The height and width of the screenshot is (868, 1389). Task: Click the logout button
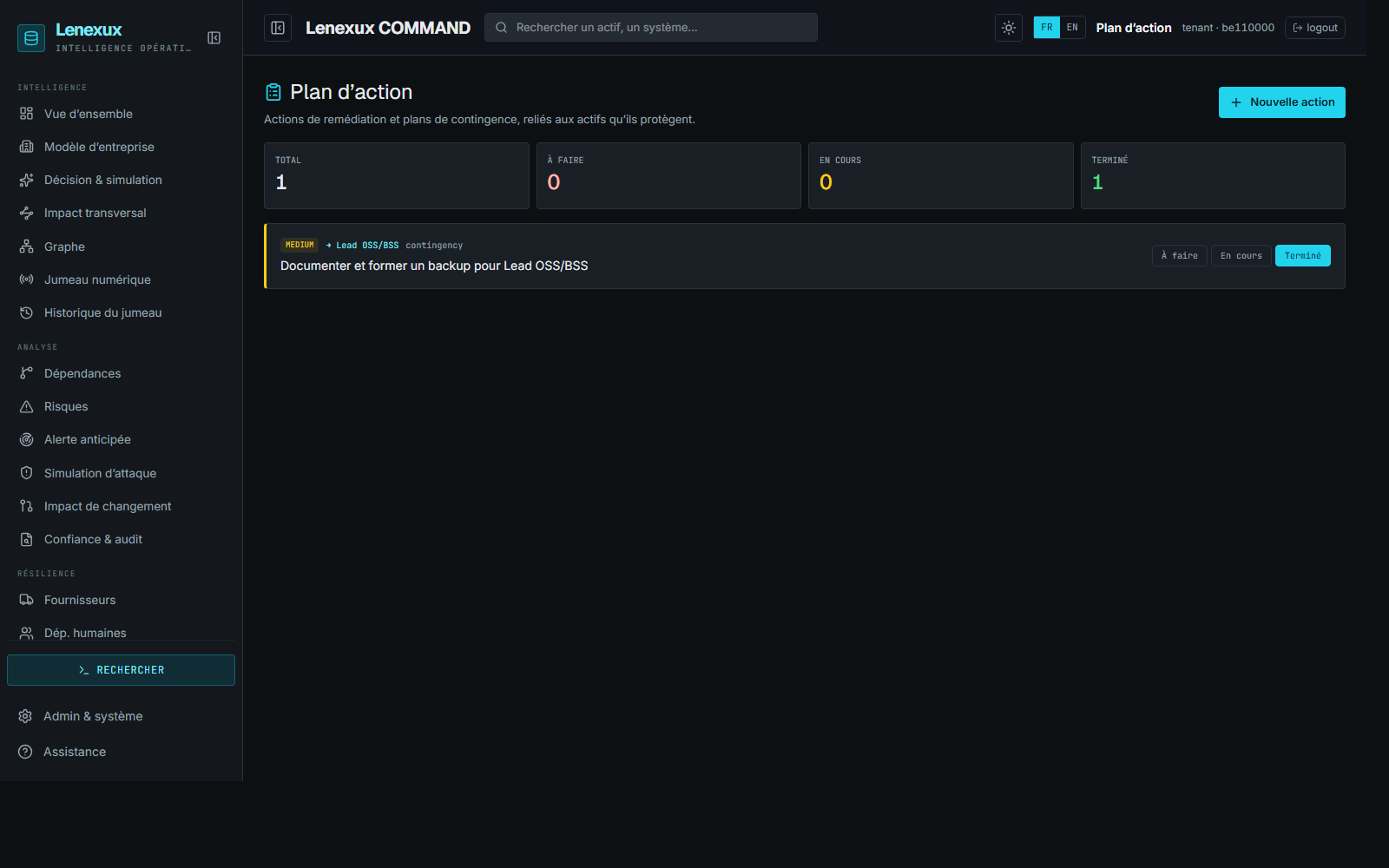click(x=1315, y=28)
